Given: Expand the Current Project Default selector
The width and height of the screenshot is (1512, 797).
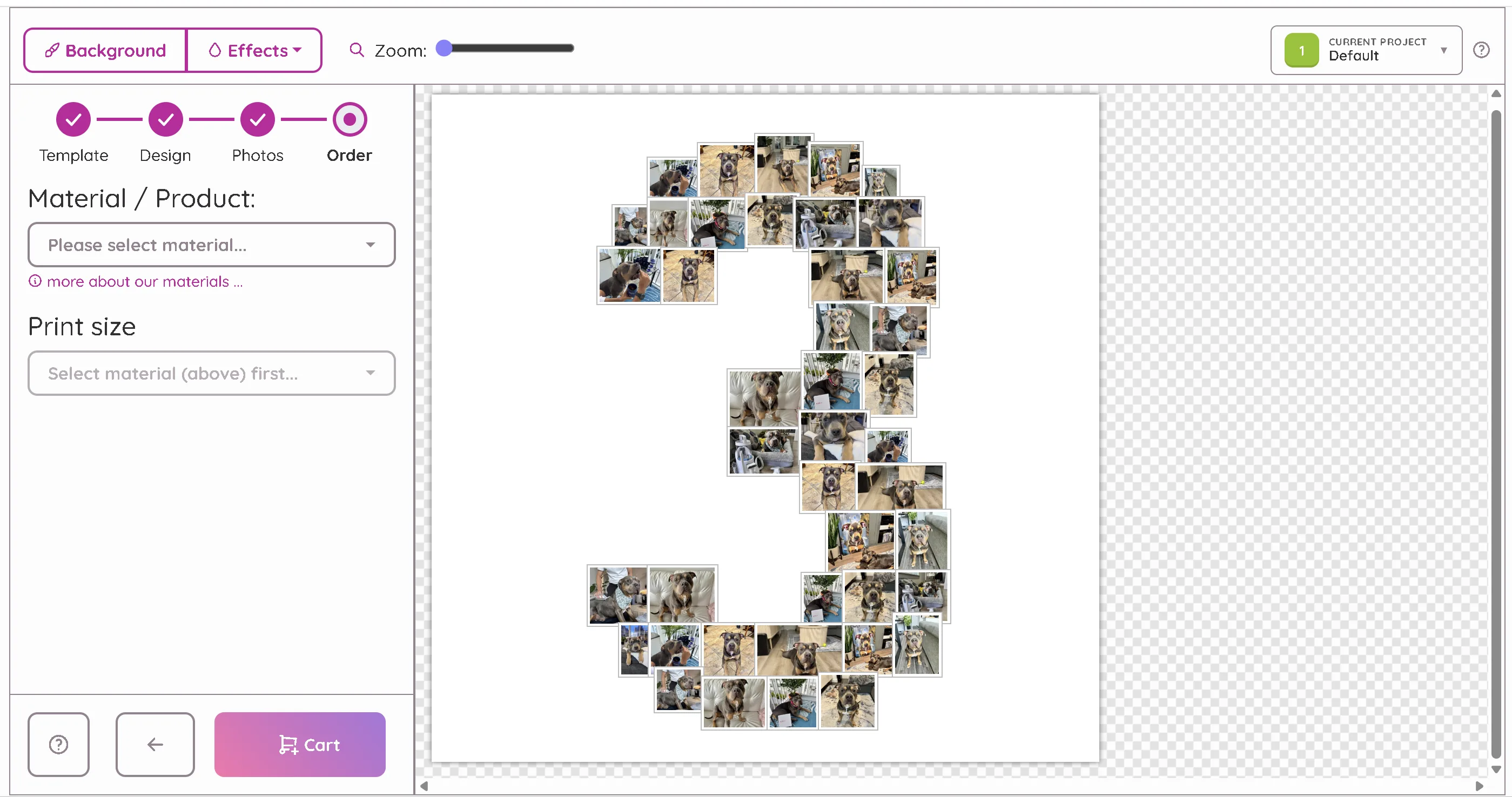Looking at the screenshot, I should click(x=1366, y=50).
